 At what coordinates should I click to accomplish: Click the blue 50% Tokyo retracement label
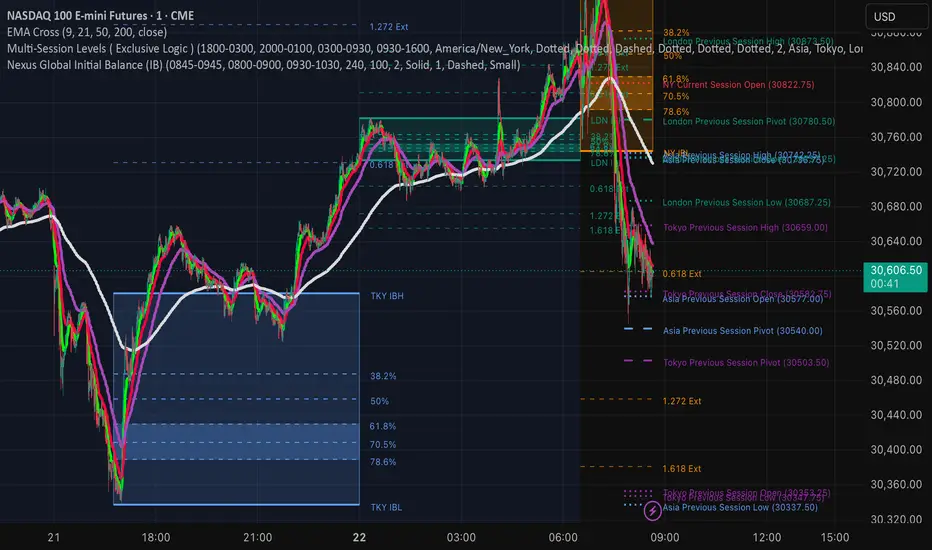point(379,401)
